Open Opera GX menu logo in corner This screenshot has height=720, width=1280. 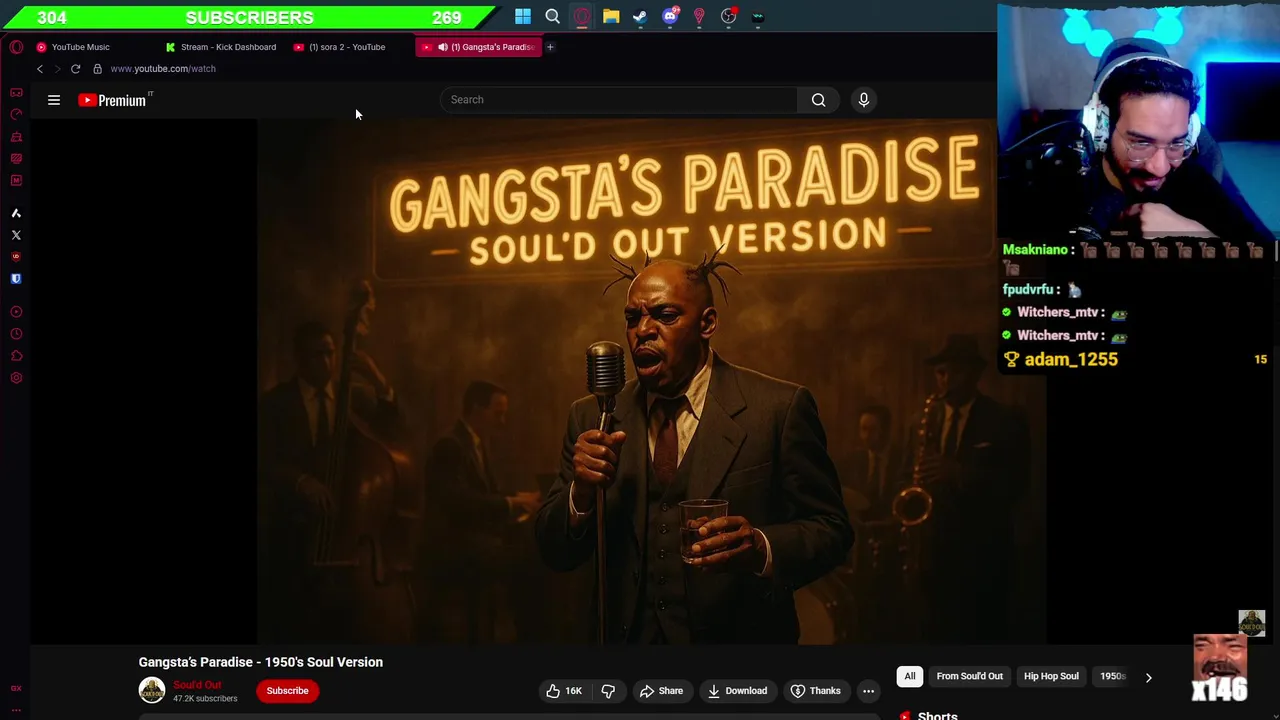[x=16, y=47]
